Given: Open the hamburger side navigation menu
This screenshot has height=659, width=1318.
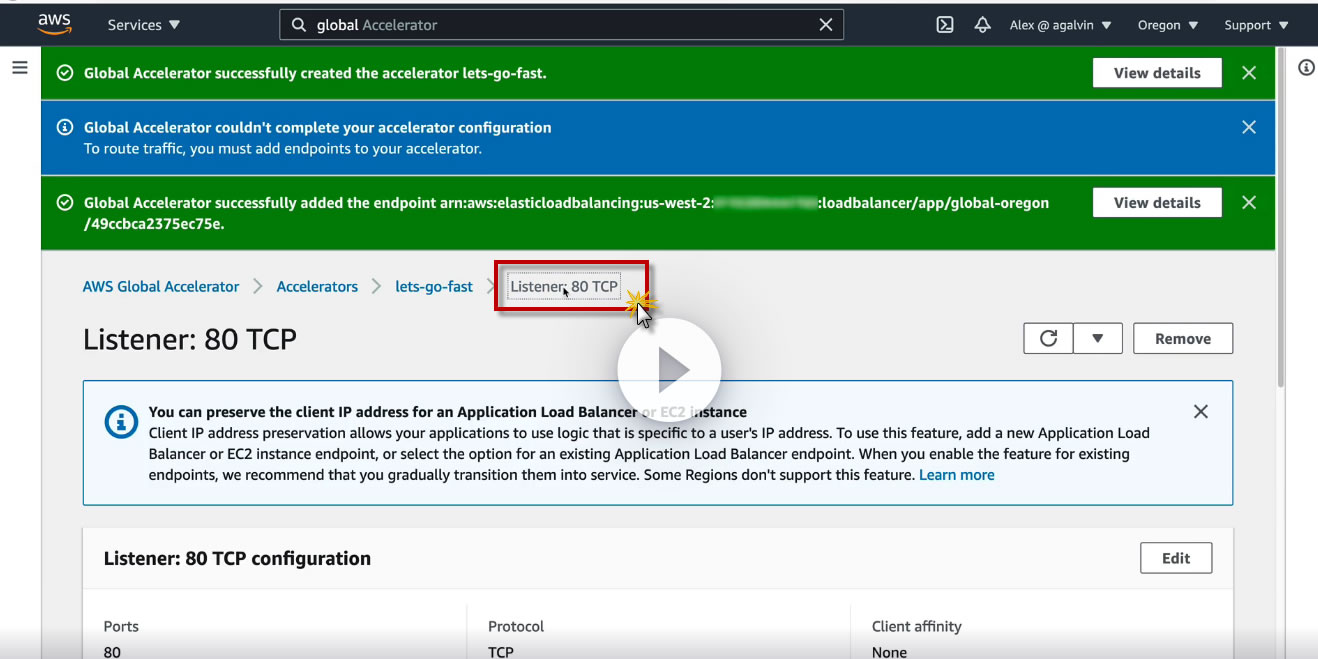Looking at the screenshot, I should click(x=19, y=68).
